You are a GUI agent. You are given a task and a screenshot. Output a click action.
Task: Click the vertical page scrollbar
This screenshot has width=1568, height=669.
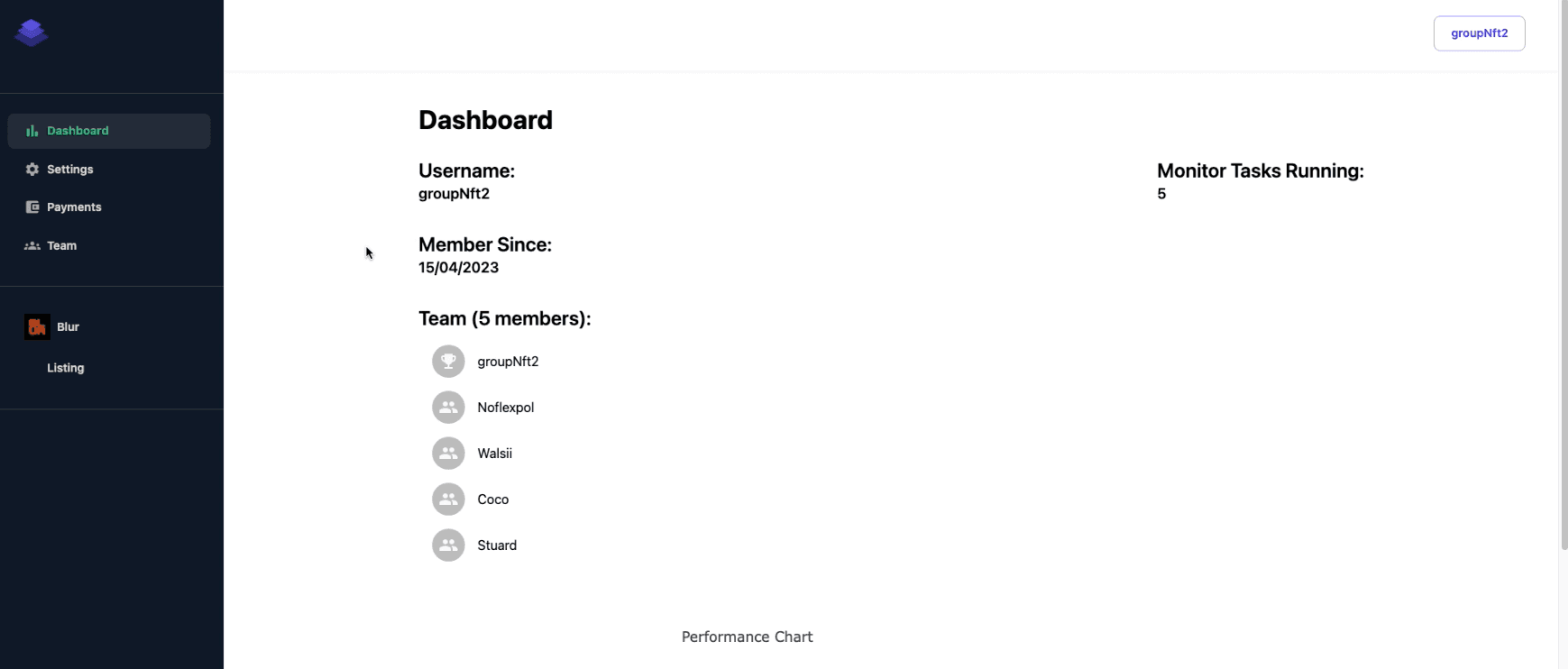click(1563, 275)
